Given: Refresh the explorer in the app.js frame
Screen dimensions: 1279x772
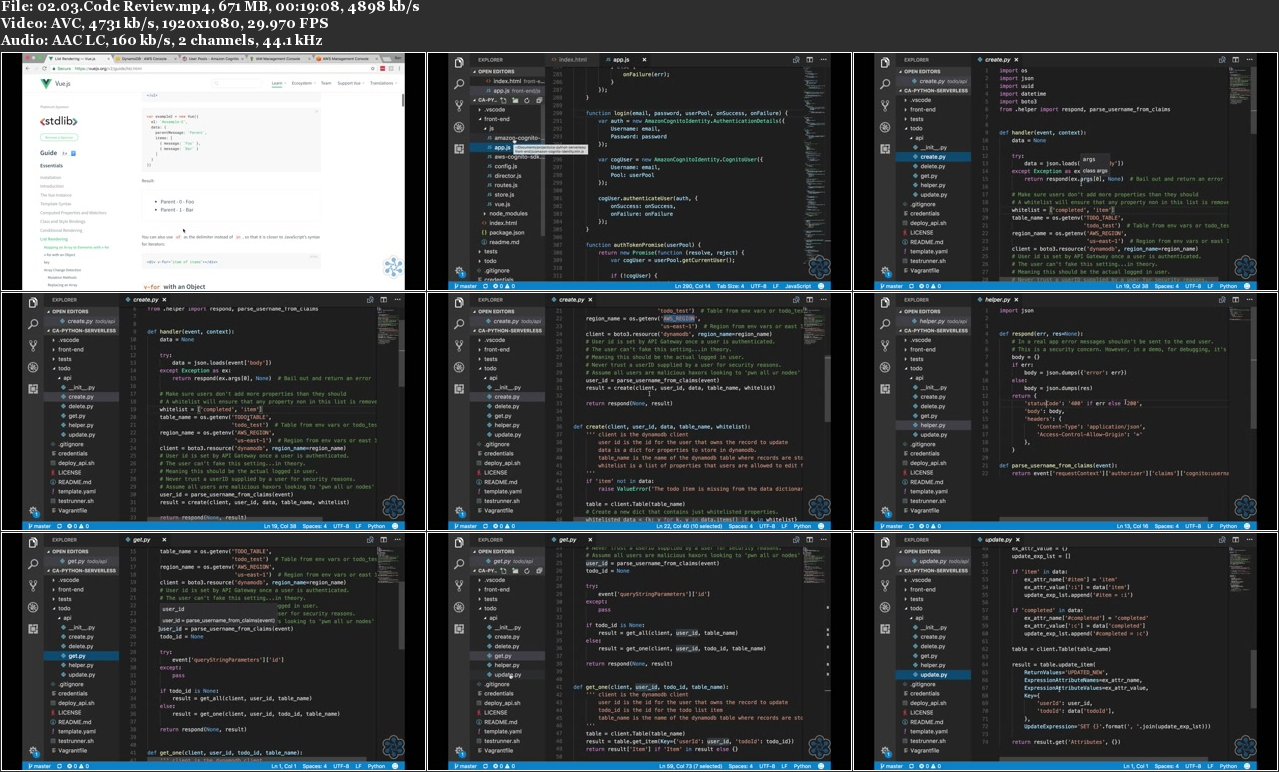Looking at the screenshot, I should point(526,100).
